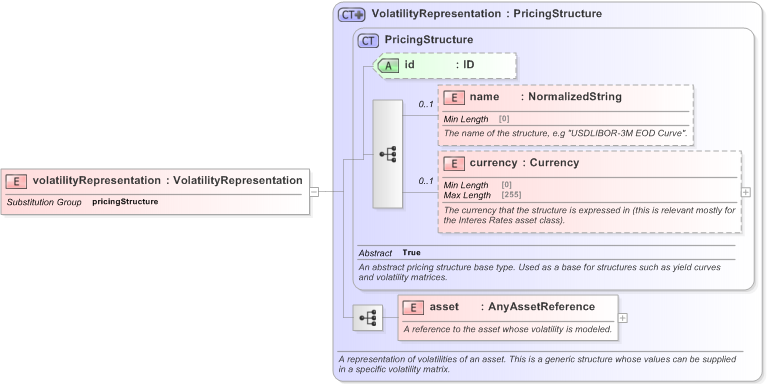Select the 'id : ID' attribute label
The width and height of the screenshot is (767, 384).
tap(439, 65)
